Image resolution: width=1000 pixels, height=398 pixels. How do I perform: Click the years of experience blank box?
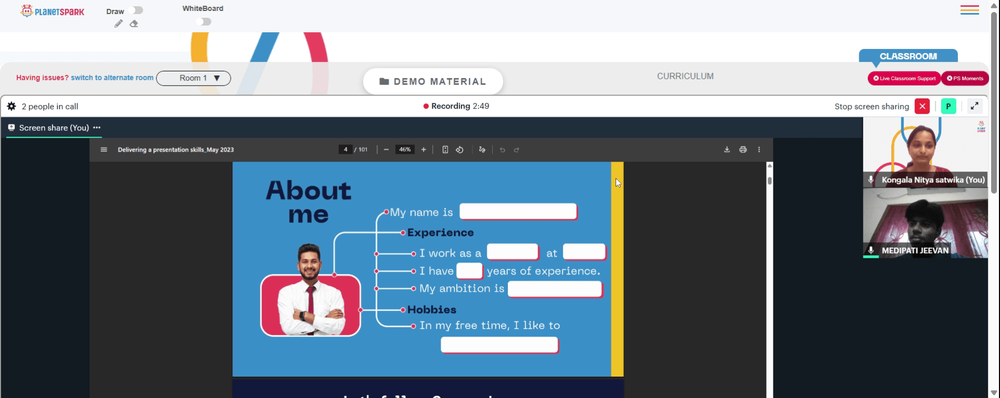coord(469,271)
